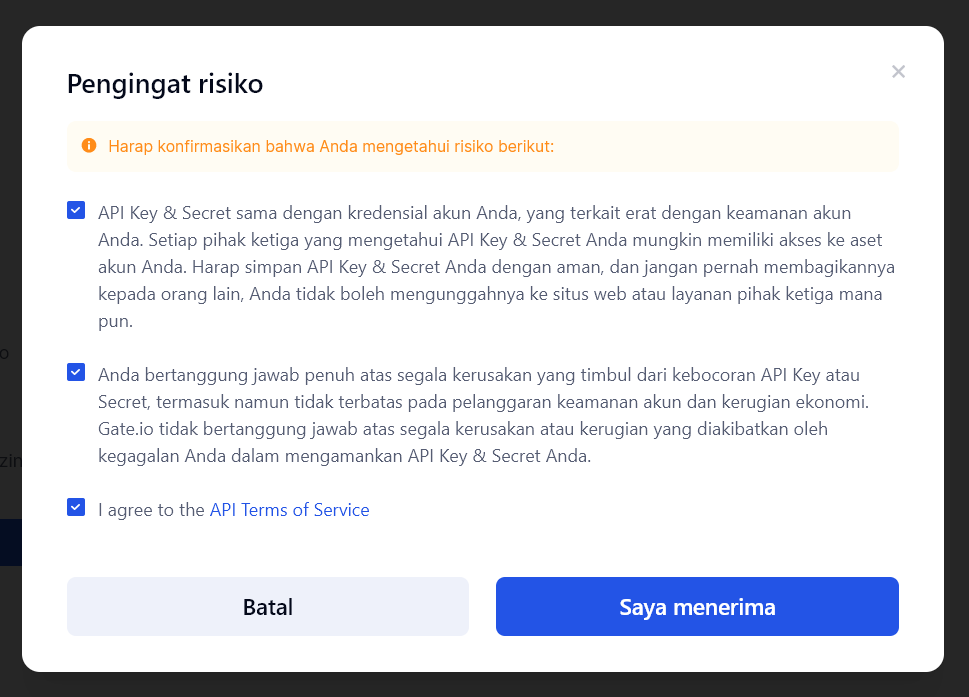Toggle the 'Anda bertanggung jawab penuh' checkbox
969x697 pixels.
click(76, 372)
